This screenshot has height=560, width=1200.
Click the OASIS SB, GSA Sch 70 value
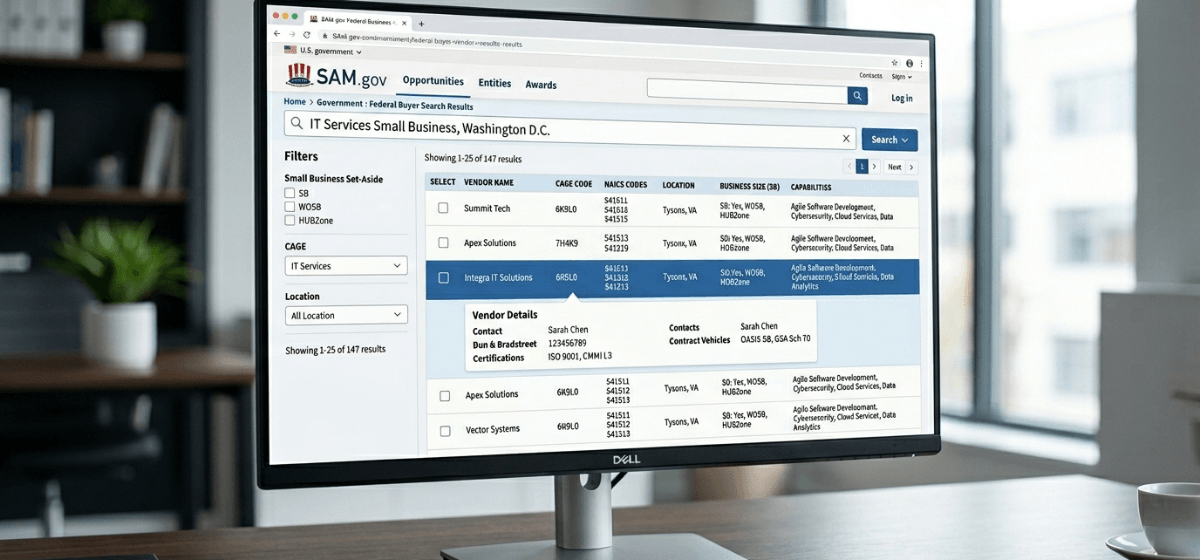click(x=775, y=339)
